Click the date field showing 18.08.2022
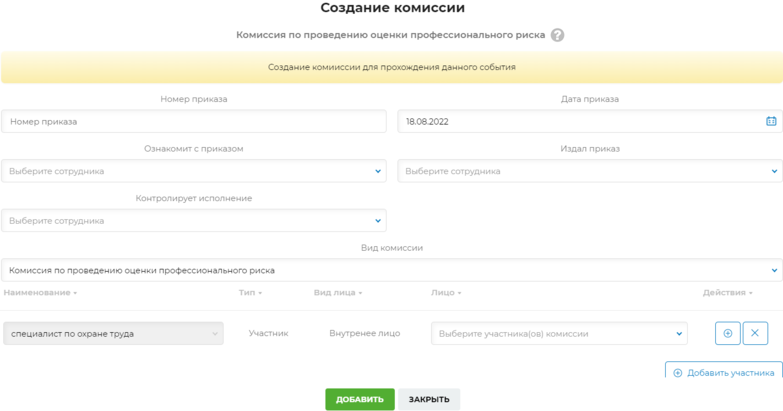 click(590, 121)
